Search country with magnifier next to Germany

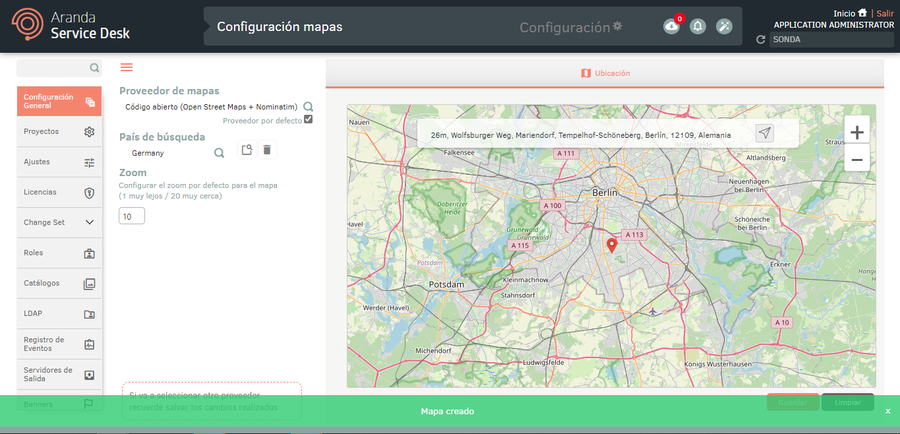click(219, 153)
